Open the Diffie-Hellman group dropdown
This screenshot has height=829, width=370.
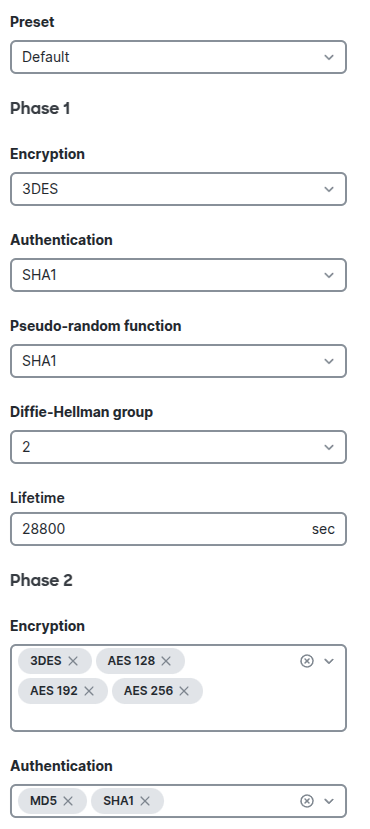click(x=178, y=447)
